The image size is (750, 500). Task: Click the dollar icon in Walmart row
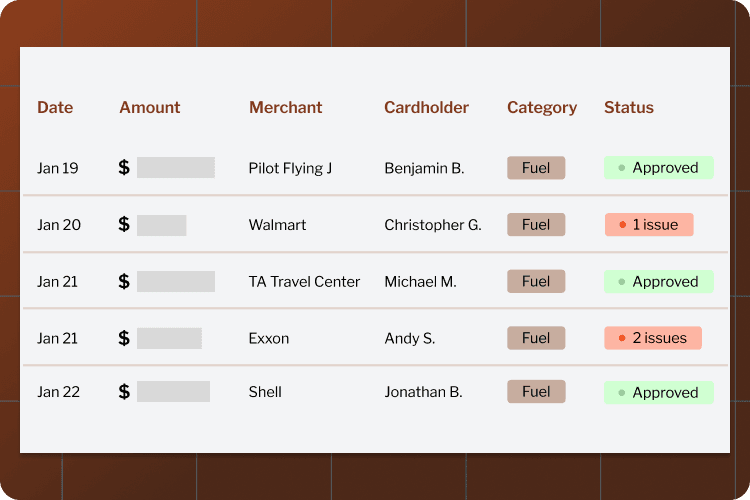click(x=124, y=225)
